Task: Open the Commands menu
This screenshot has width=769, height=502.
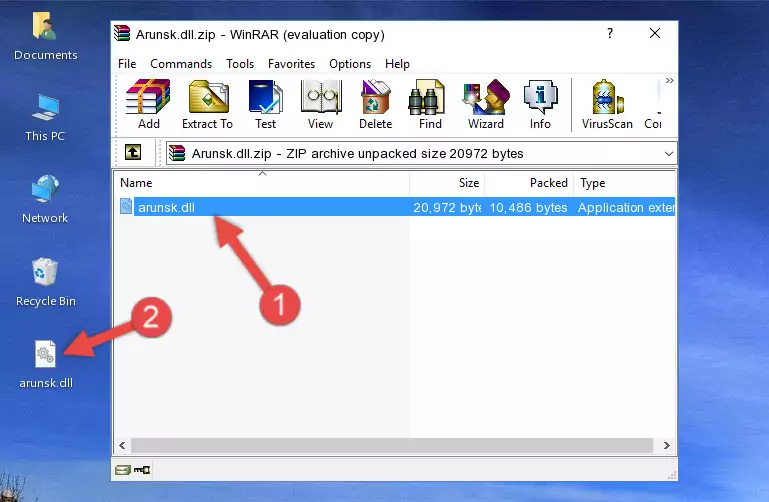Action: (181, 64)
